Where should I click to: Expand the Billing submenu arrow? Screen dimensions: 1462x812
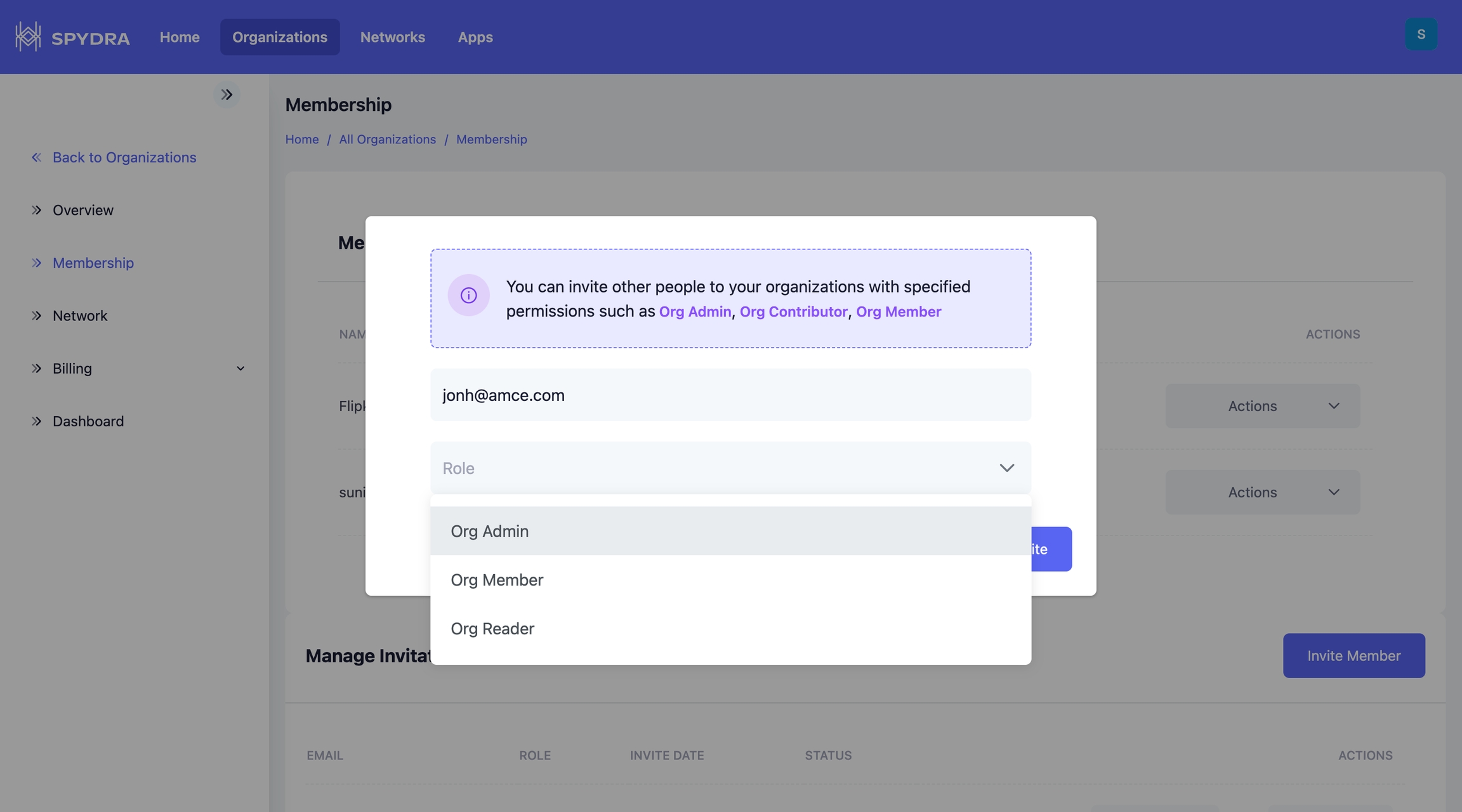point(240,369)
